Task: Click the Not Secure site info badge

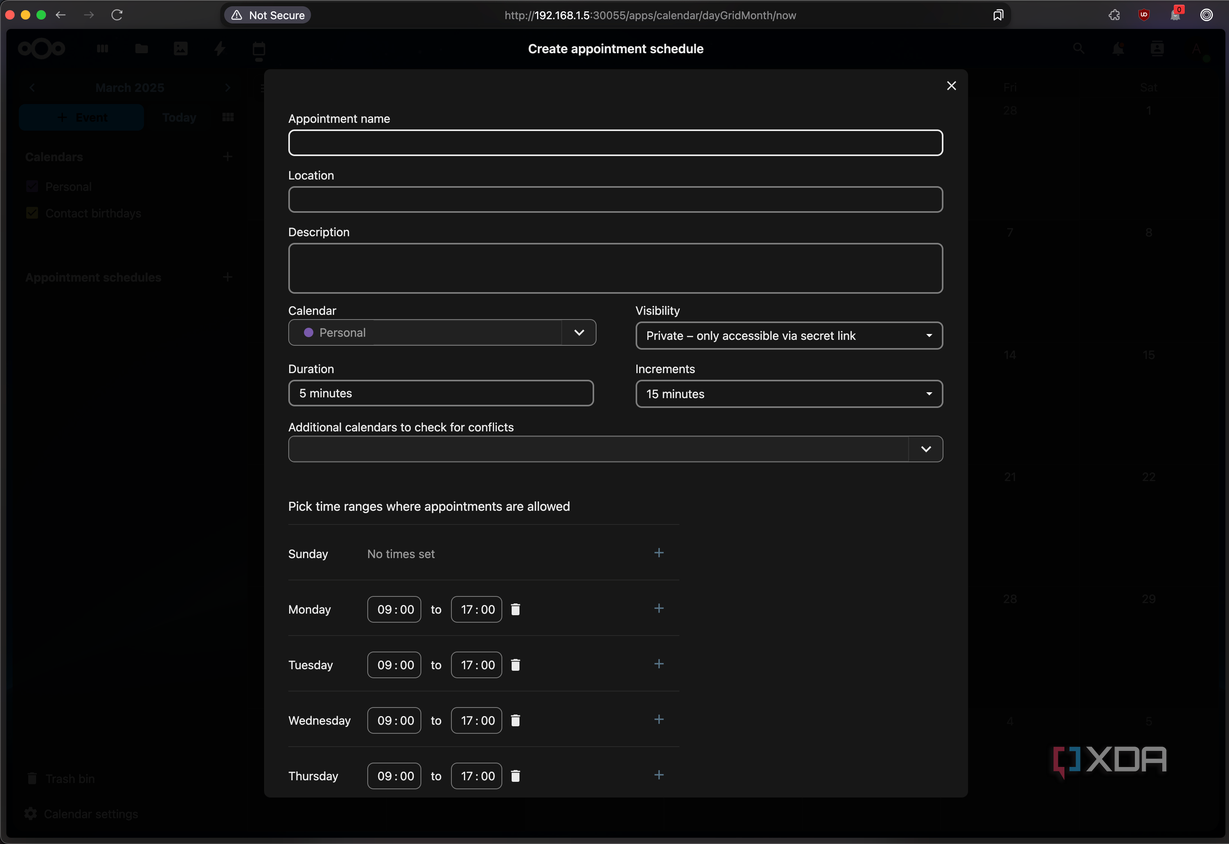Action: tap(267, 15)
